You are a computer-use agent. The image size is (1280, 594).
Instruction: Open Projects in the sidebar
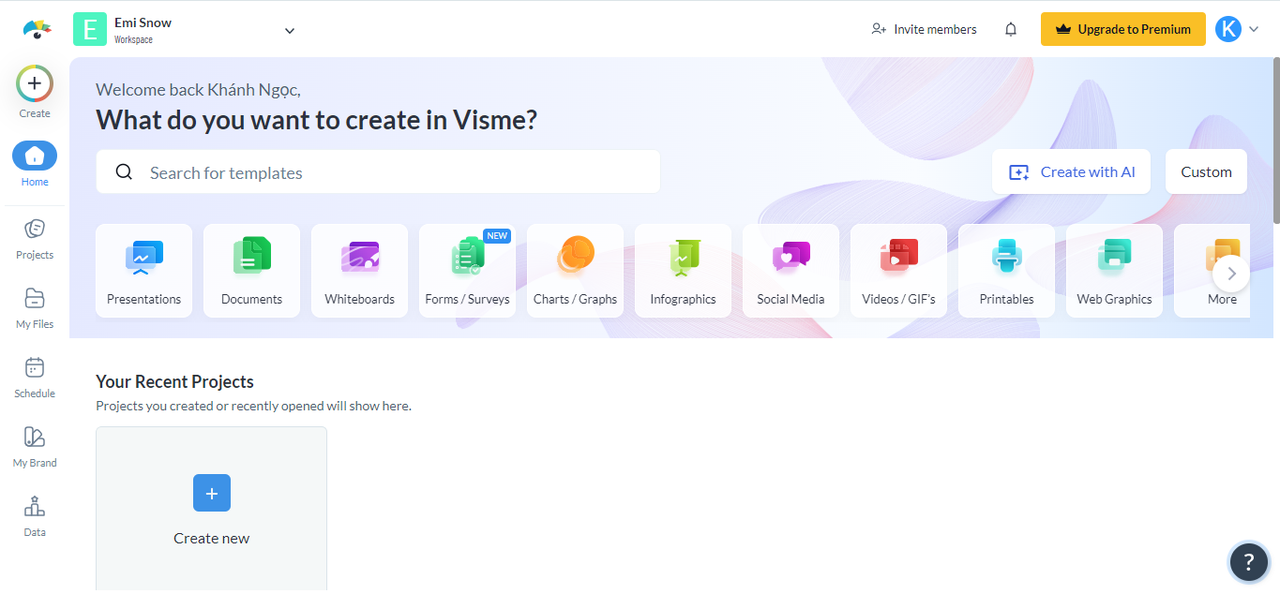(34, 238)
